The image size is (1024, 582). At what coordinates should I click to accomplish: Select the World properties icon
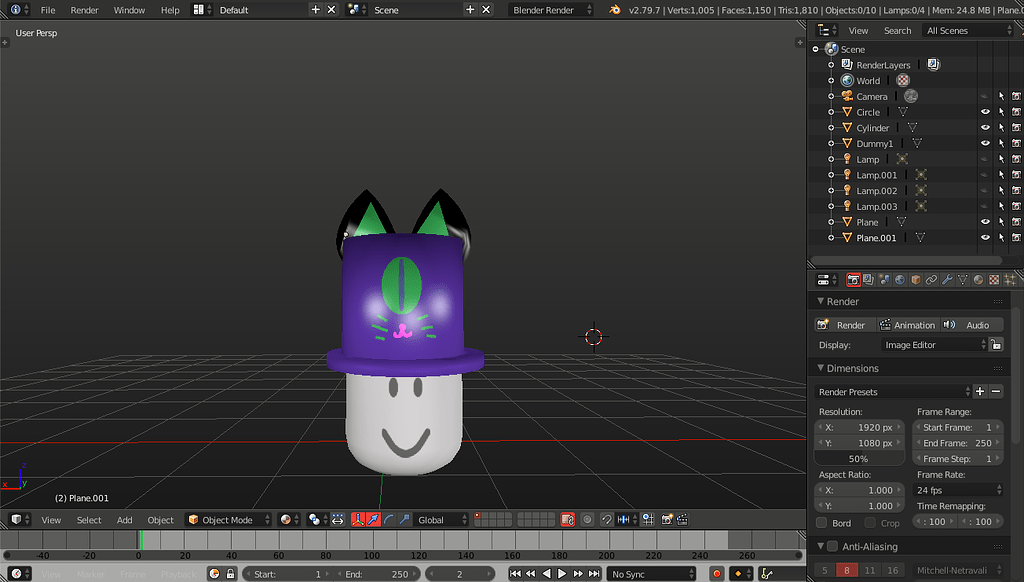901,280
